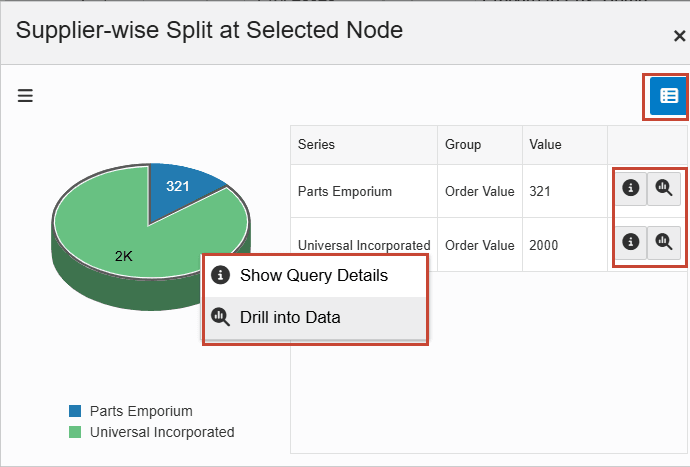Select the Parts Emporium table cell

(x=345, y=191)
